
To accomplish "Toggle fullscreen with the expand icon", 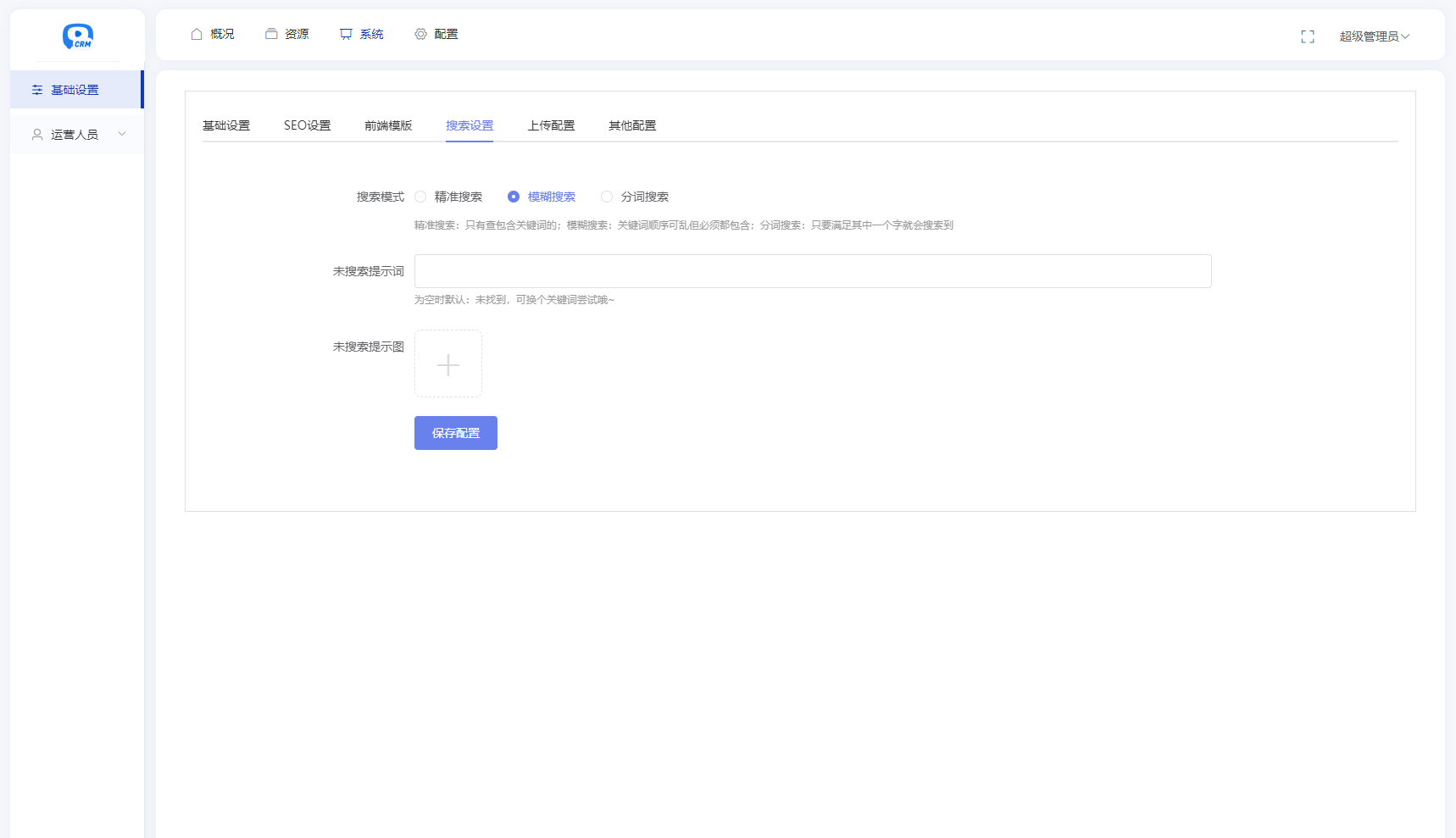I will [x=1308, y=36].
